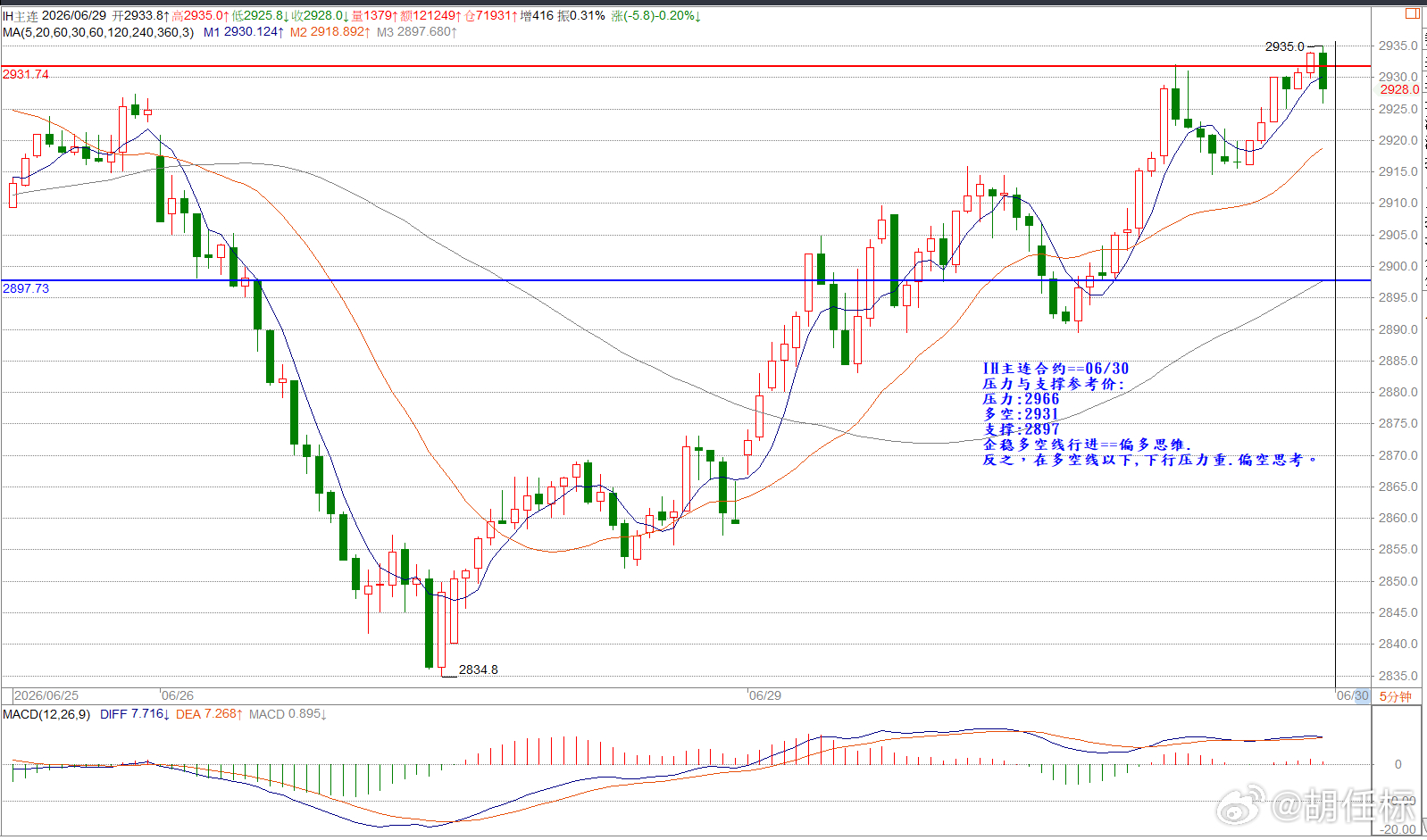Click the opening price 开2933.8 value
Screen dimensions: 1427x840
point(141,16)
